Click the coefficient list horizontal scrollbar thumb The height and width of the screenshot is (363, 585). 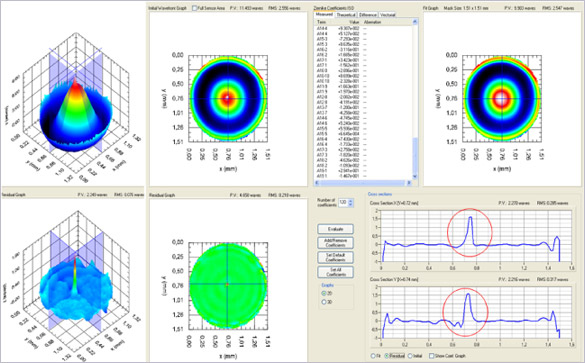point(362,182)
